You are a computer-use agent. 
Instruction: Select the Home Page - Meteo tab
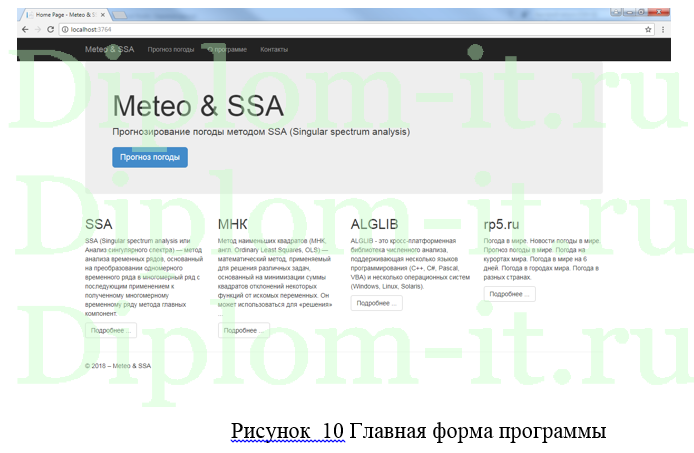[64, 15]
